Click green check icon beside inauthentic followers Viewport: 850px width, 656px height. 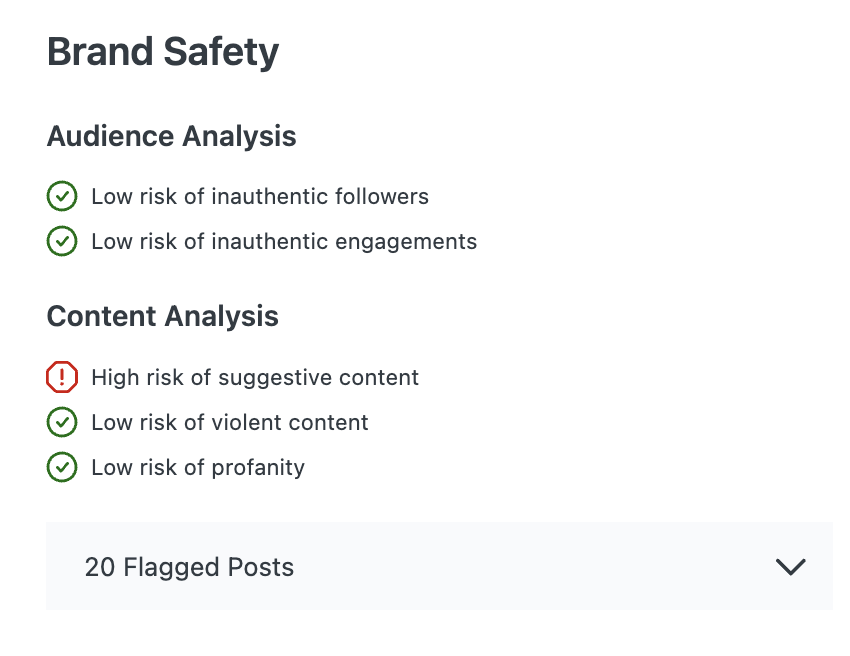click(x=62, y=197)
